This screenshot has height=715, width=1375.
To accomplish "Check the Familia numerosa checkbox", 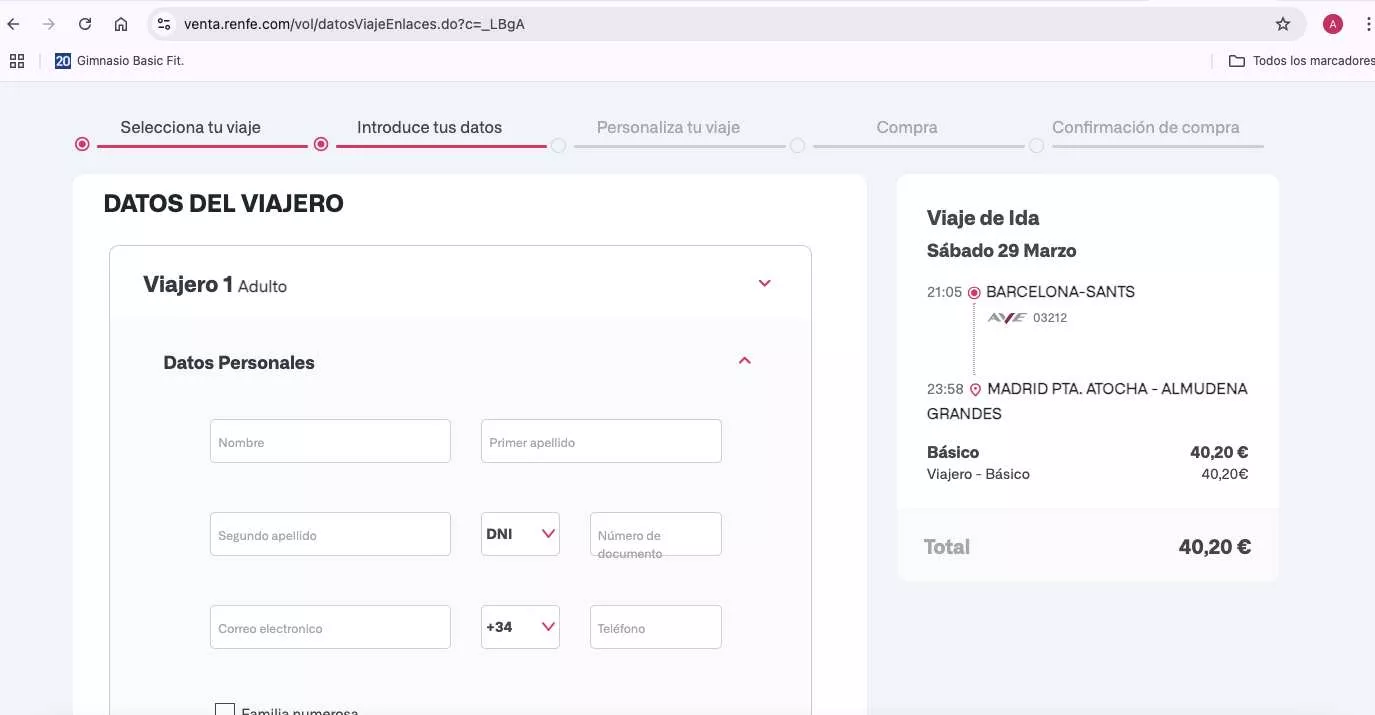I will click(x=225, y=710).
